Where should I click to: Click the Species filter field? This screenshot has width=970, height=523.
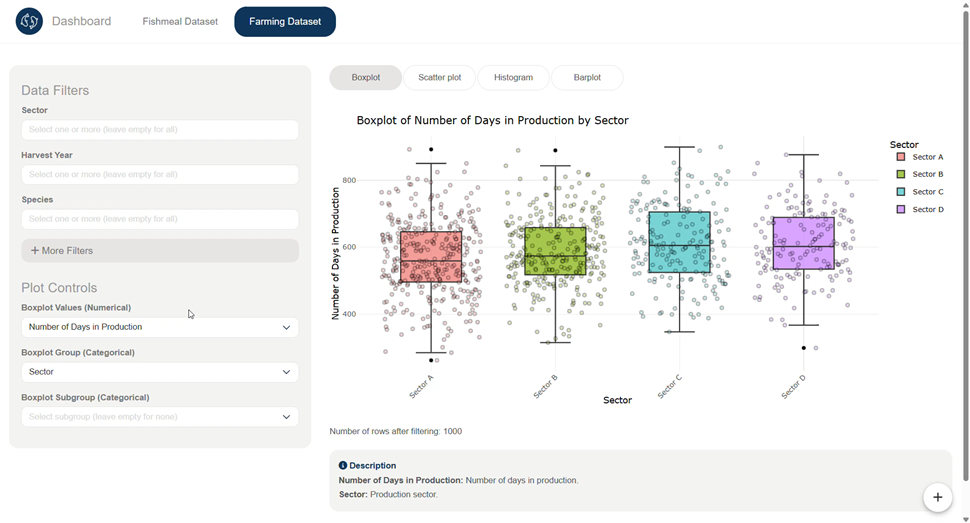coord(160,219)
